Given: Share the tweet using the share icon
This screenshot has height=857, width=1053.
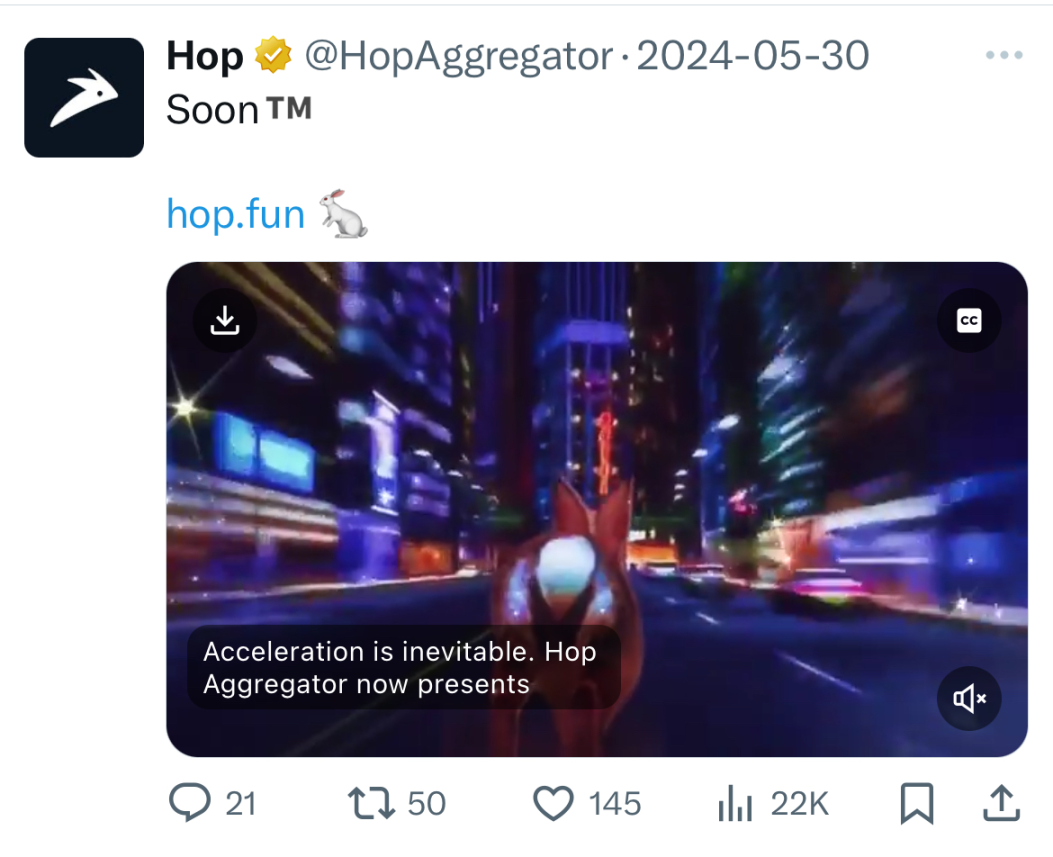Looking at the screenshot, I should (1003, 803).
